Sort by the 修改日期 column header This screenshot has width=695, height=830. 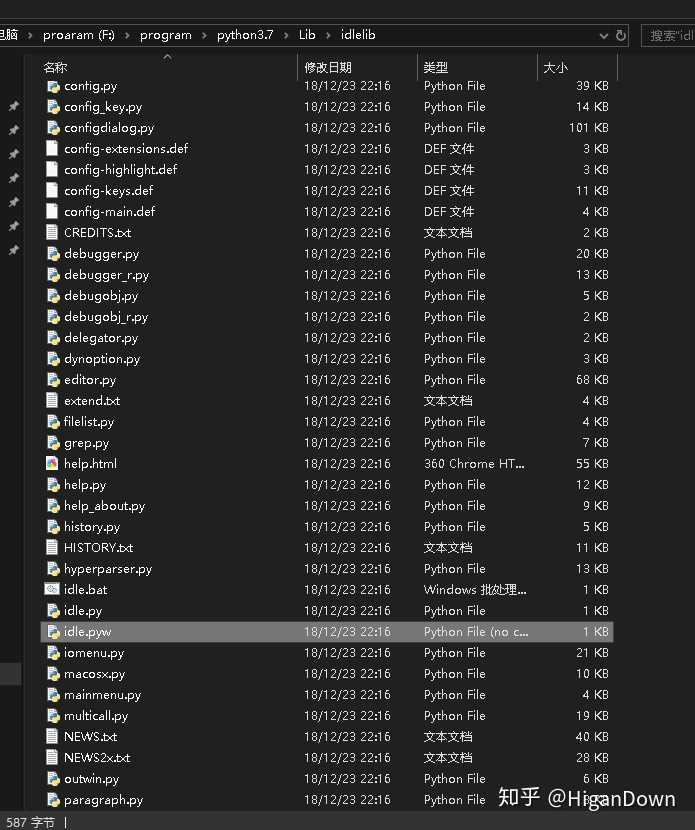click(x=328, y=68)
